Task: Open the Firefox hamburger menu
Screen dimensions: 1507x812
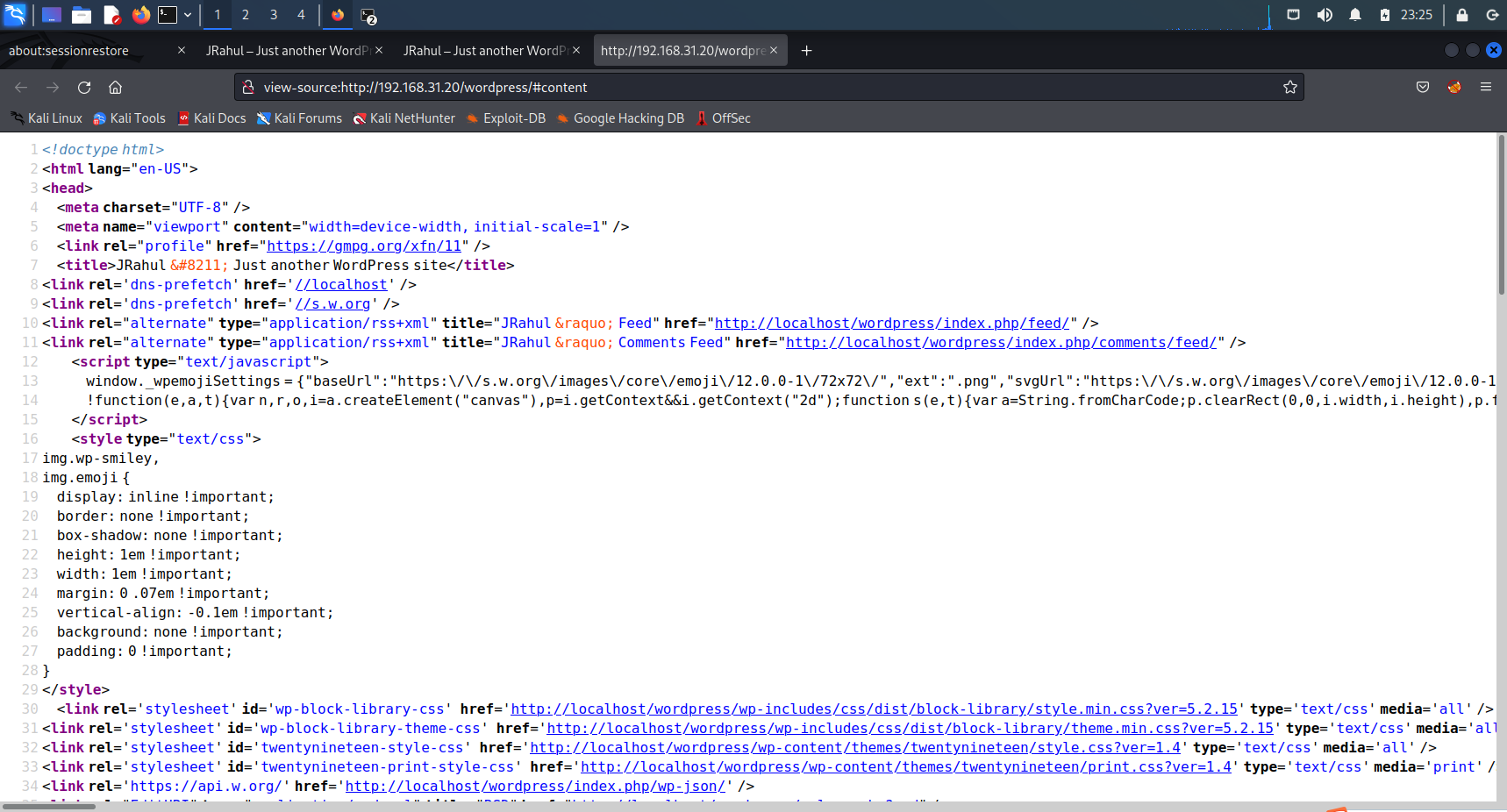Action: point(1486,87)
